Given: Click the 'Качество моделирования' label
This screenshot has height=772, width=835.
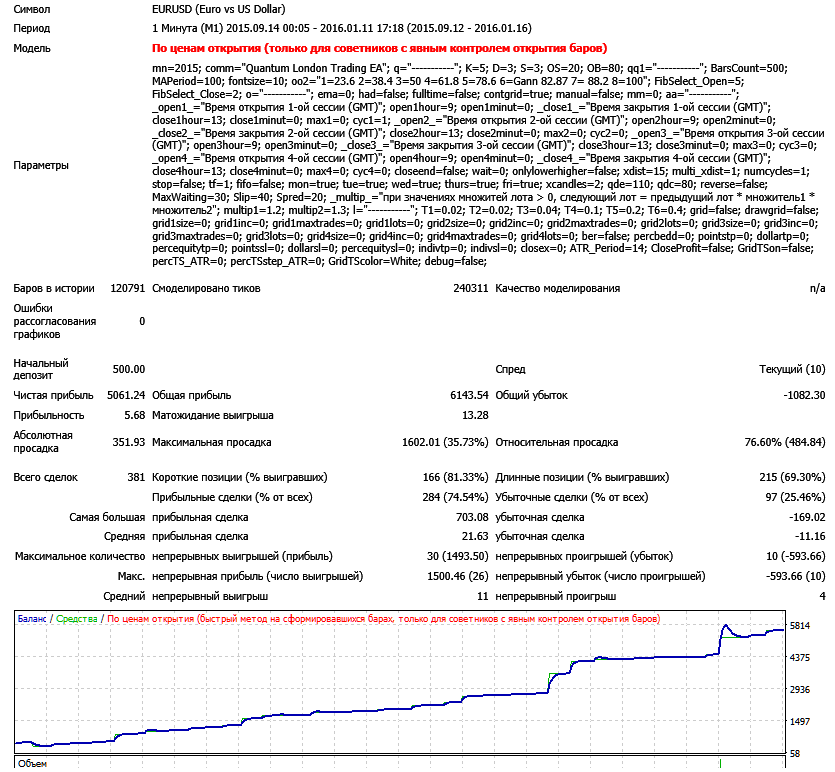Looking at the screenshot, I should (558, 289).
